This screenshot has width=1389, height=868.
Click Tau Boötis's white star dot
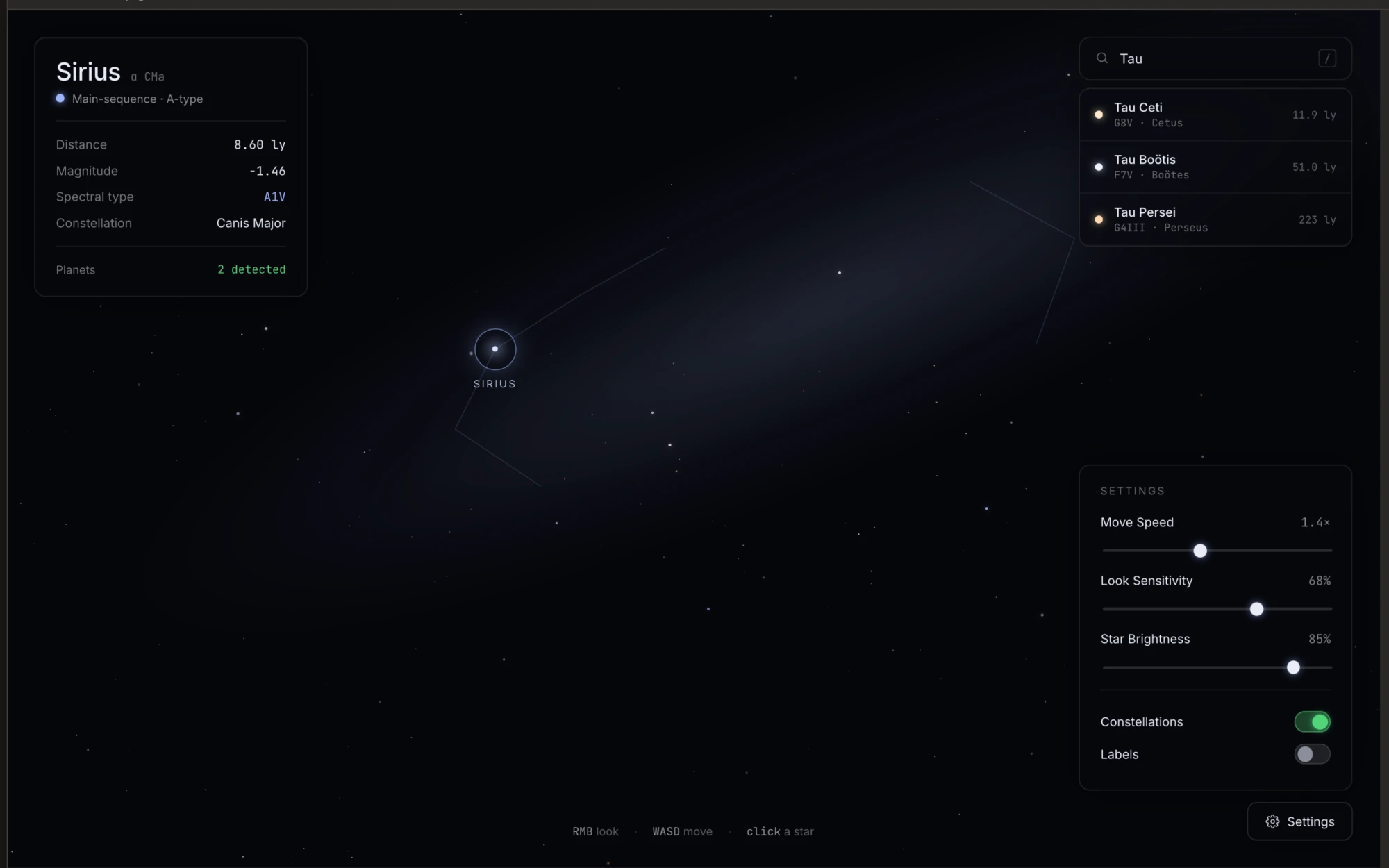tap(1099, 167)
